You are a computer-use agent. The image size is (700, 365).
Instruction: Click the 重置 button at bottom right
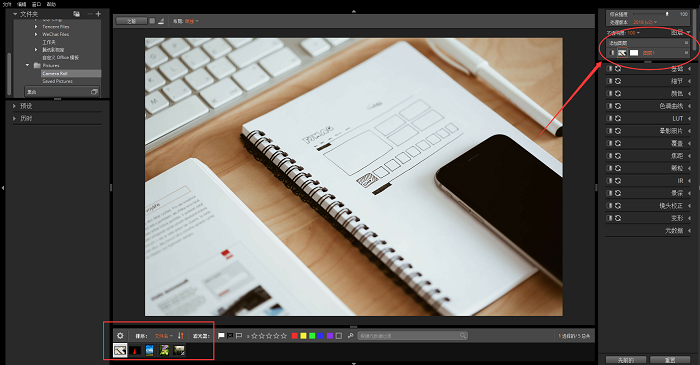(x=670, y=360)
